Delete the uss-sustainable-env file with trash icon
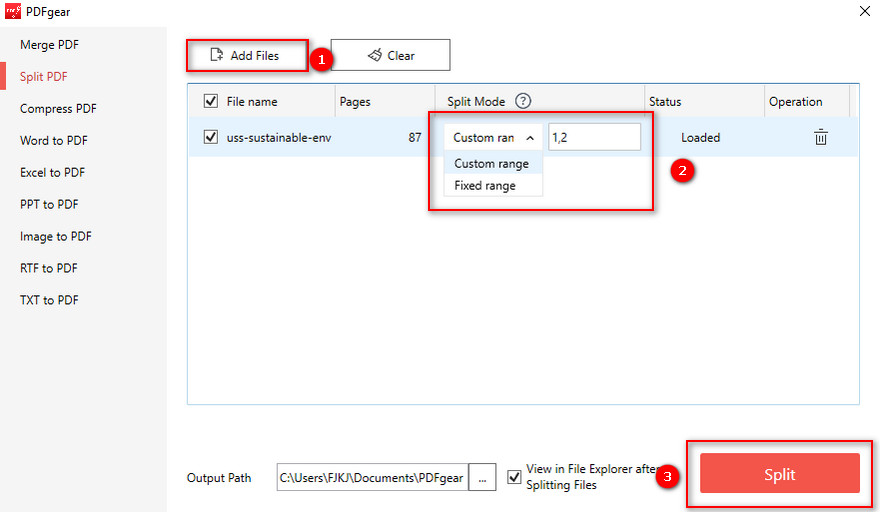The height and width of the screenshot is (512, 880). click(821, 137)
